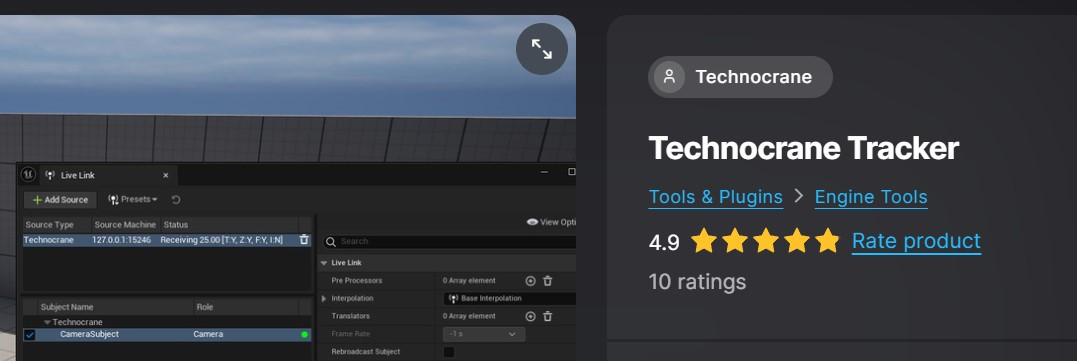Click the green status dot for CameraSubject
The width and height of the screenshot is (1077, 361).
tap(304, 335)
